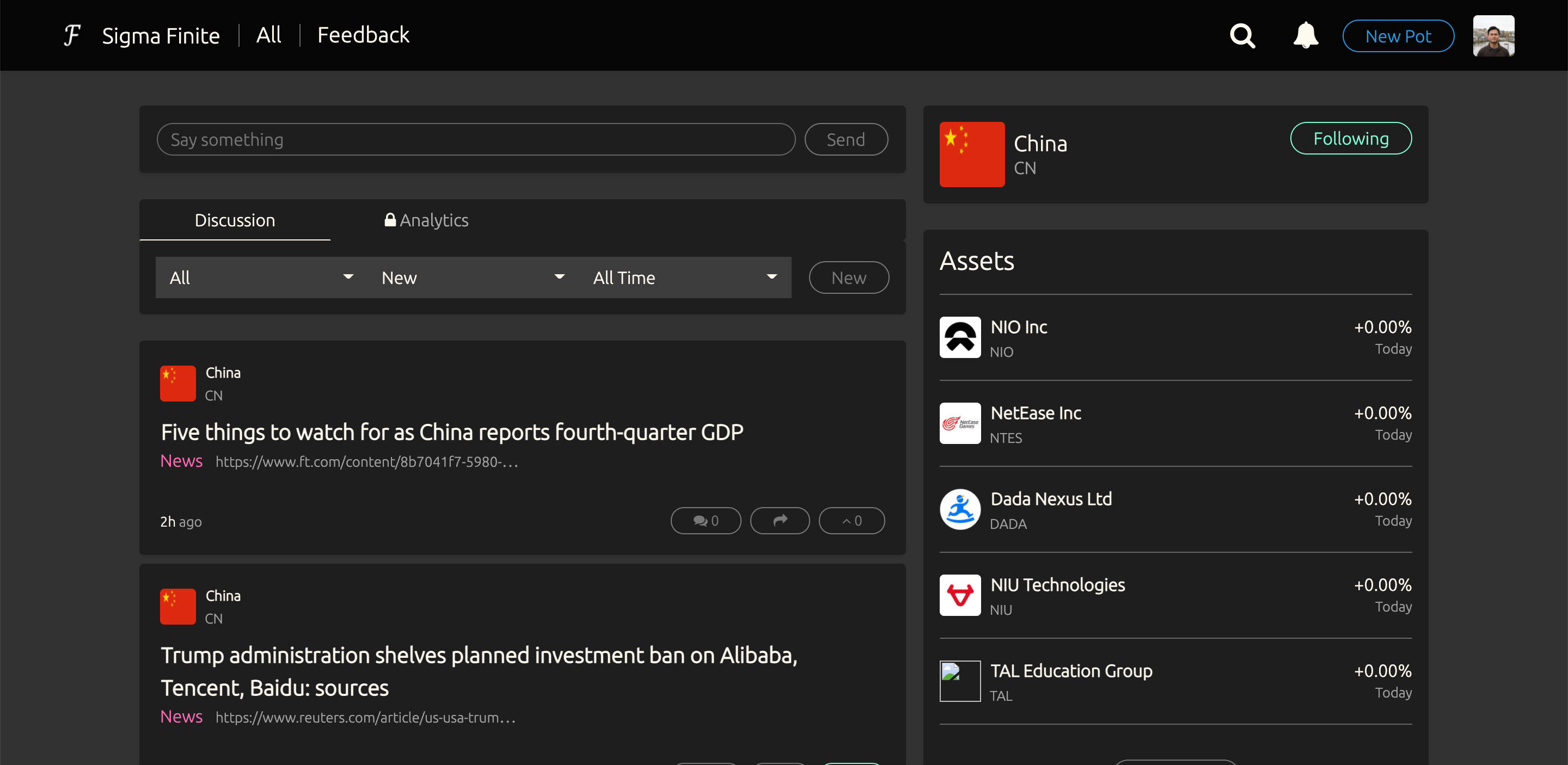Open the ft.com article link
Screen dimensions: 1568x765
pos(366,461)
